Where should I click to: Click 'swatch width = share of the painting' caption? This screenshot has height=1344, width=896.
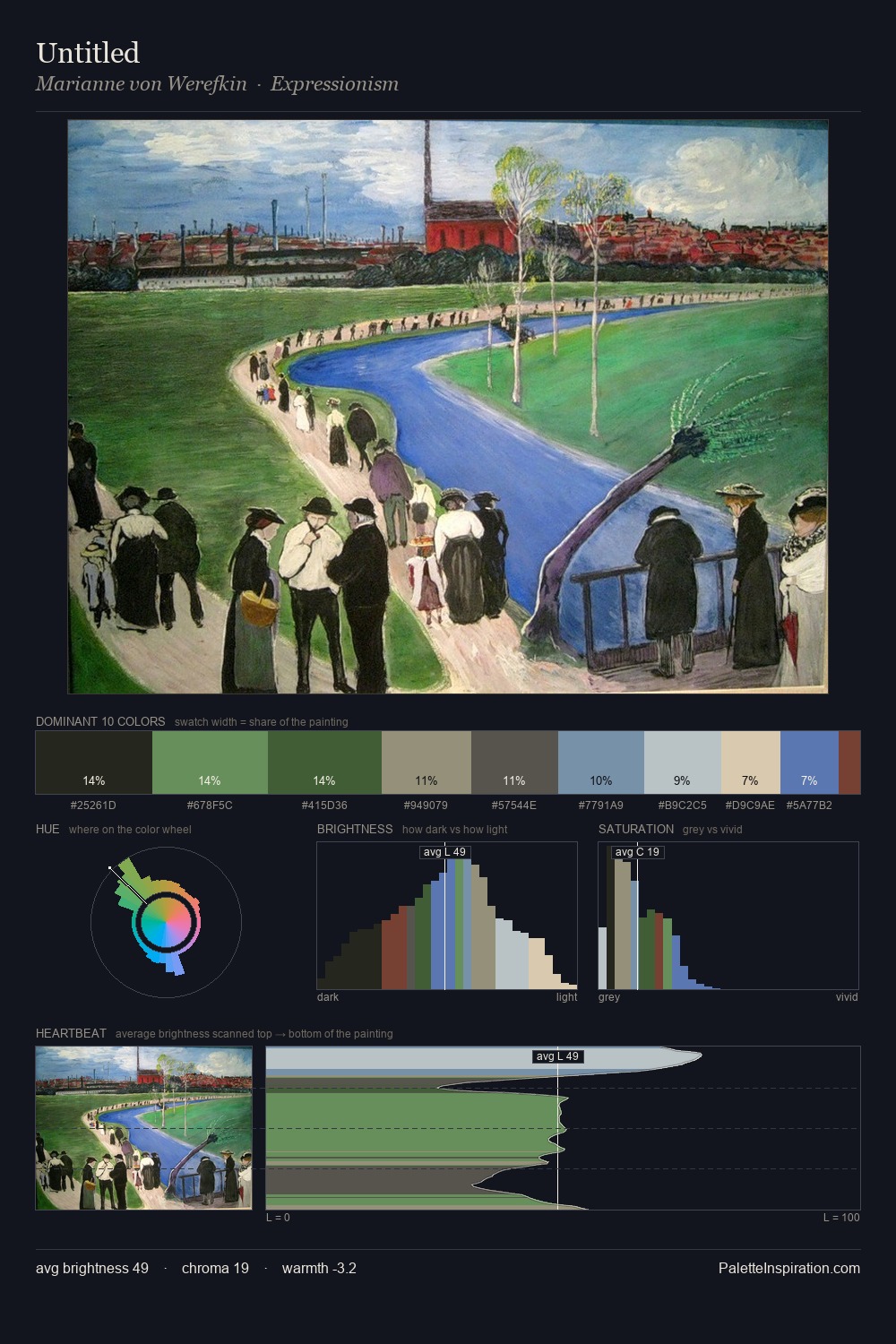(x=262, y=722)
